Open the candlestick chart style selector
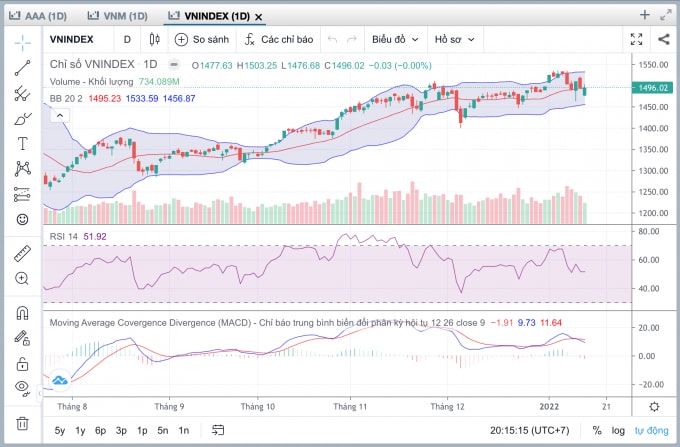 pyautogui.click(x=154, y=39)
